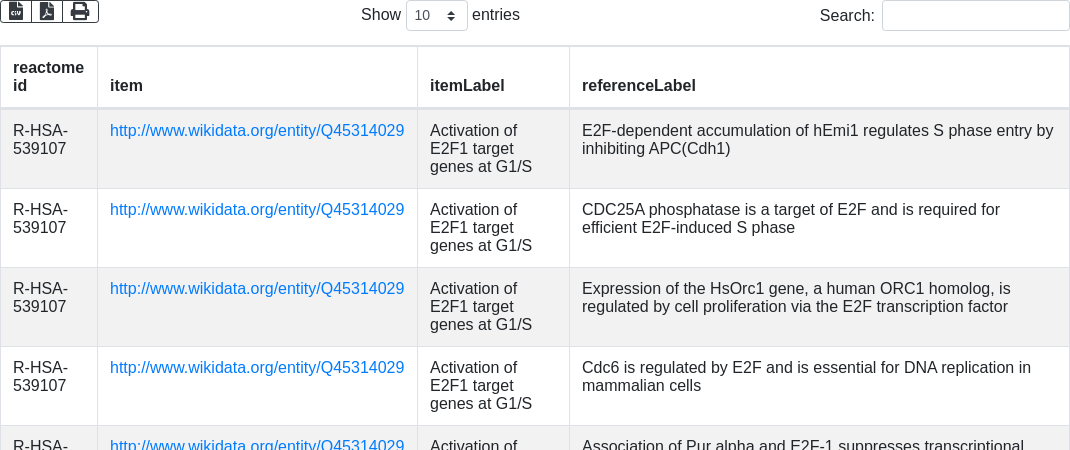Export the table as PDF

(47, 11)
